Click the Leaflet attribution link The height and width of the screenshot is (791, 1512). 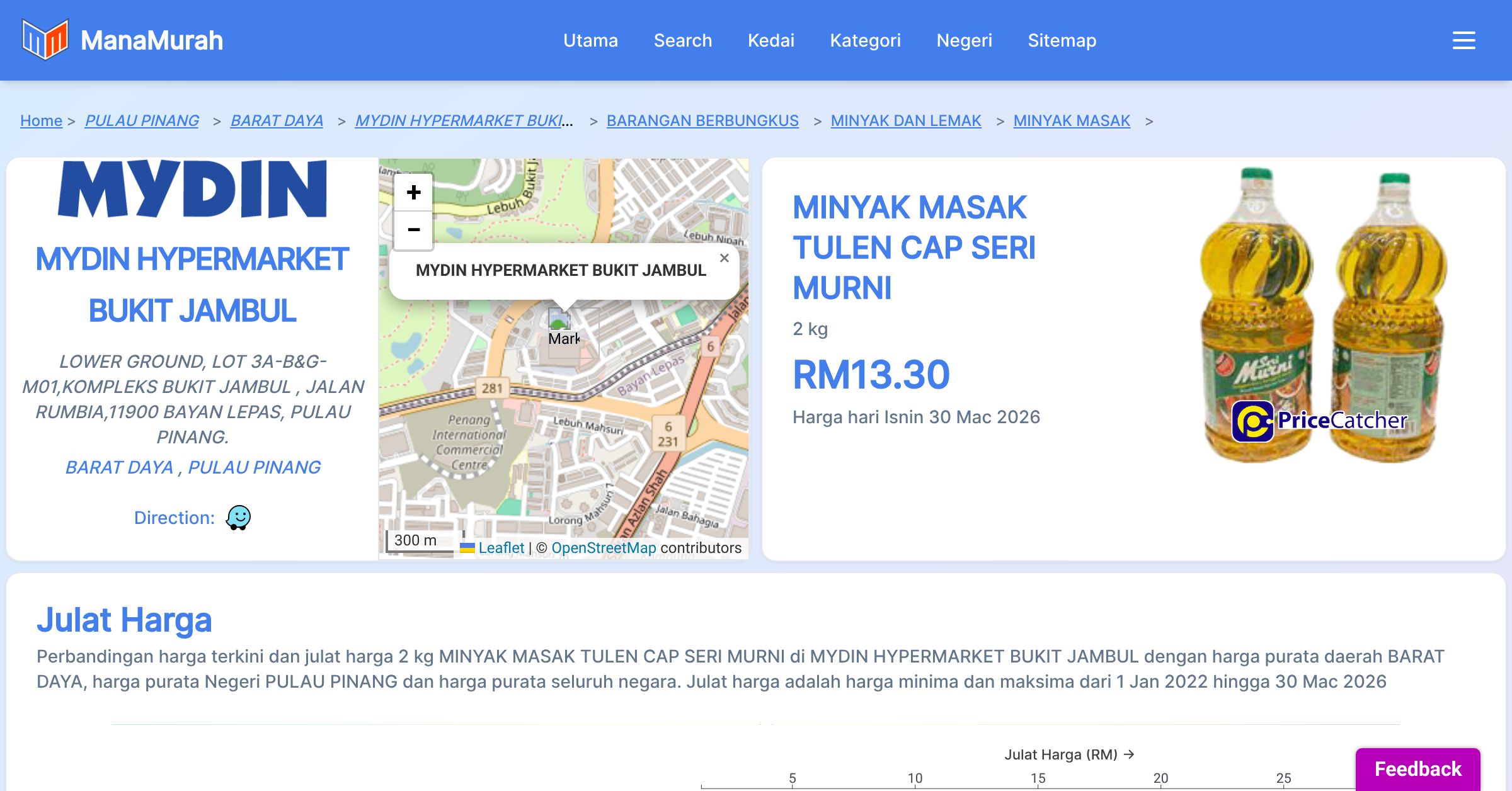(501, 548)
